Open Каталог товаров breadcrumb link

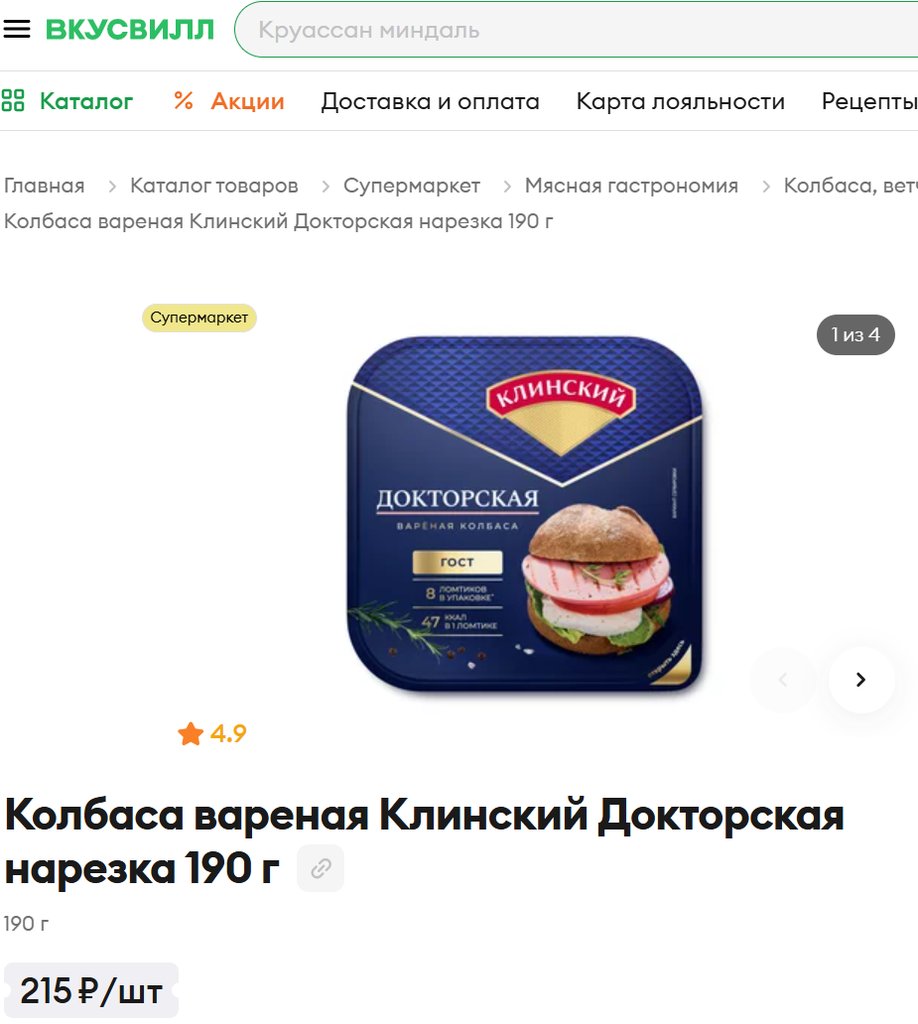214,185
